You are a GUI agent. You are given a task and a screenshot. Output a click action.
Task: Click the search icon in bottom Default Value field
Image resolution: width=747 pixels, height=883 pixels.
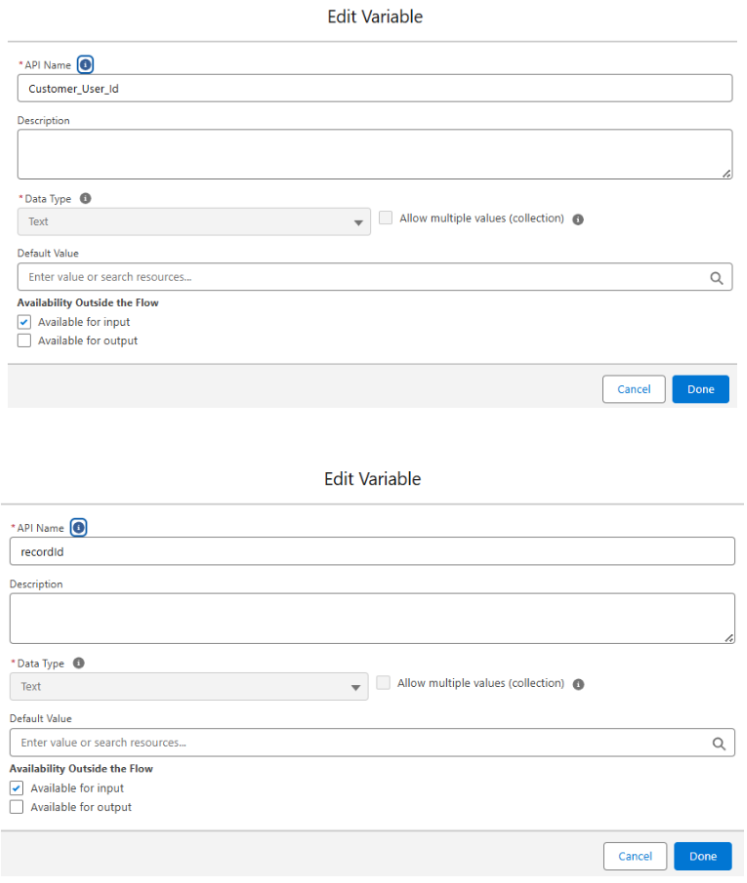click(718, 743)
